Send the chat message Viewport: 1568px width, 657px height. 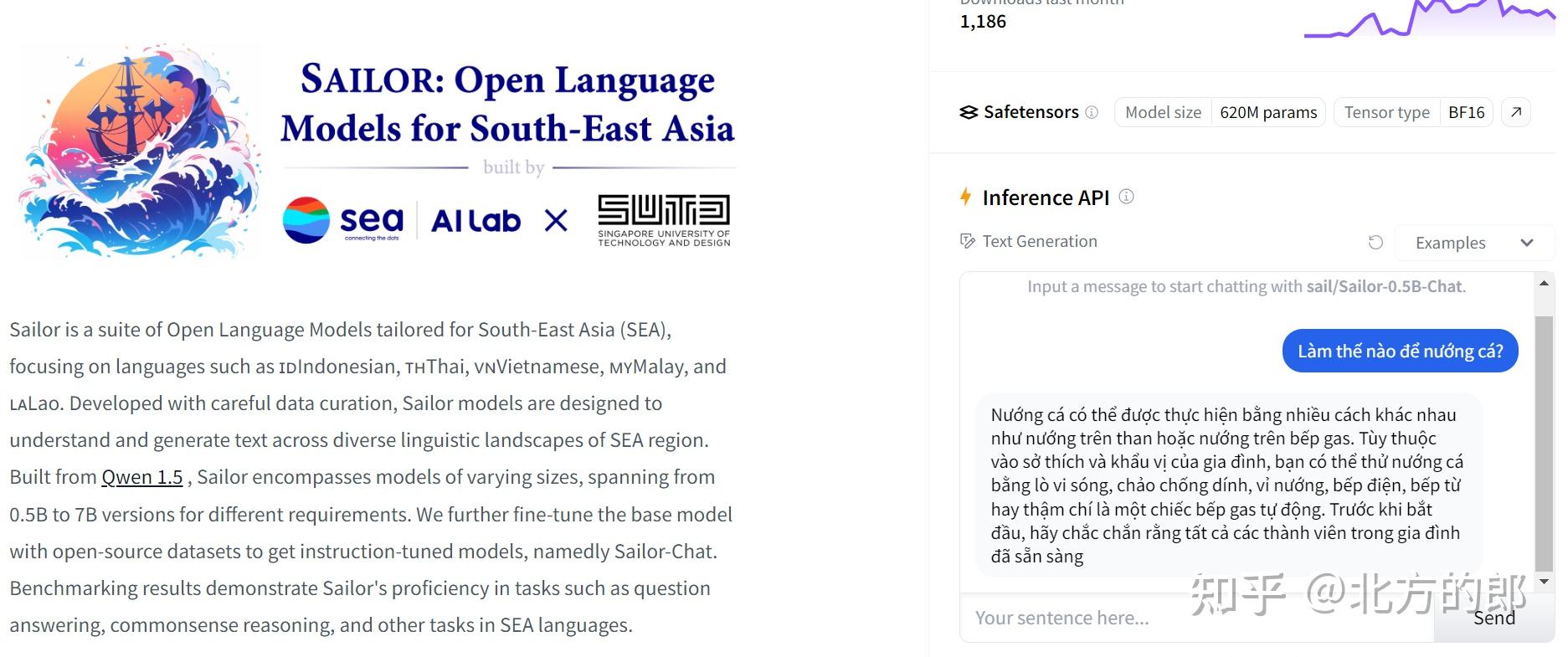(x=1494, y=618)
